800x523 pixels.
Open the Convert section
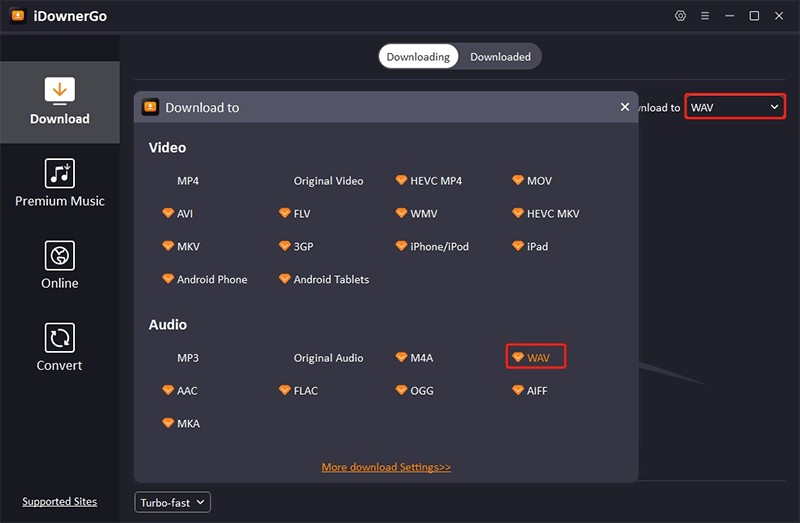pos(60,348)
